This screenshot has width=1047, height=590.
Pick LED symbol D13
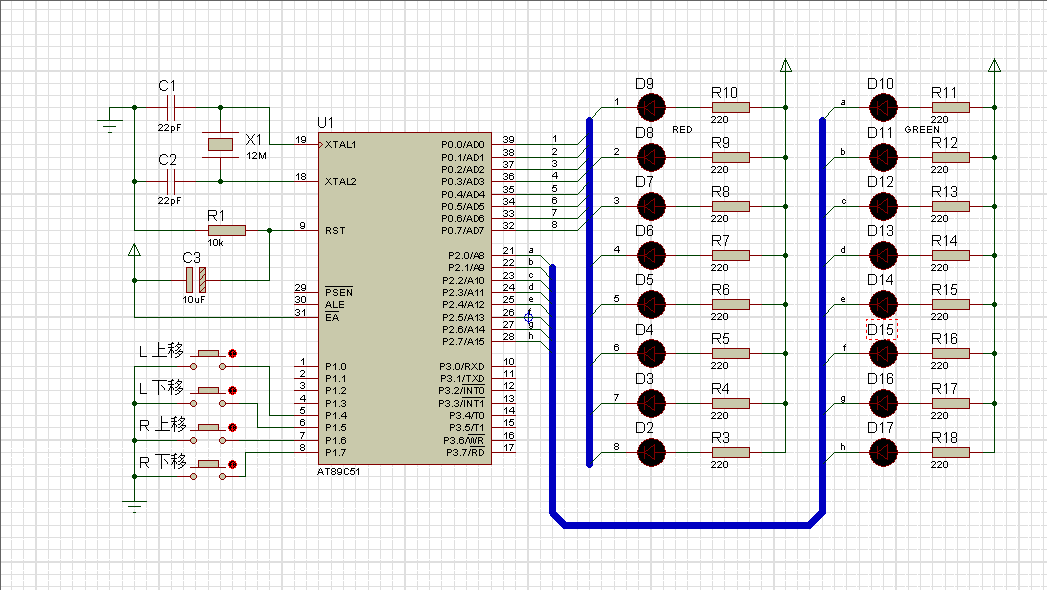(883, 255)
